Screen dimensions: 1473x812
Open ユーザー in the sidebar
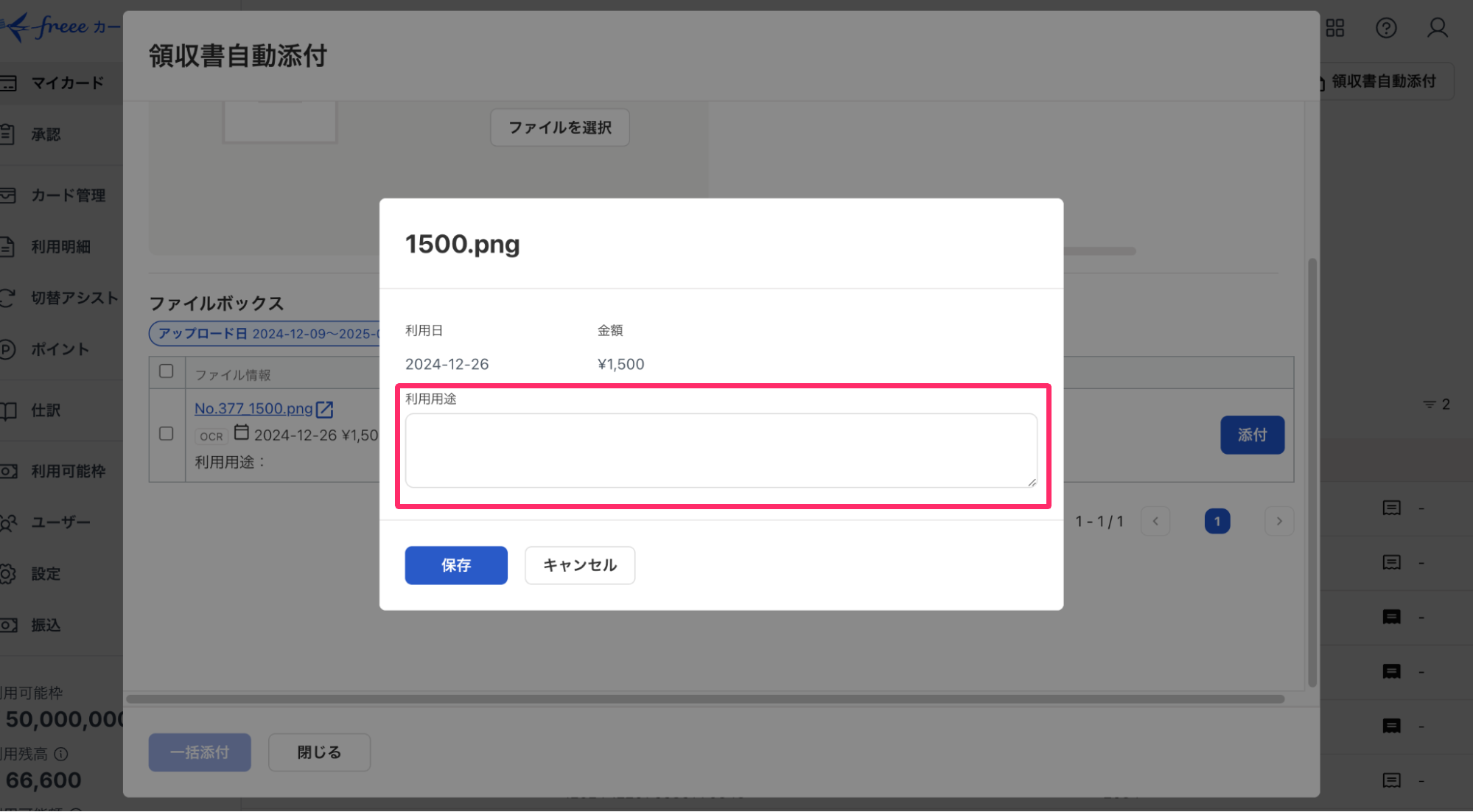click(60, 522)
